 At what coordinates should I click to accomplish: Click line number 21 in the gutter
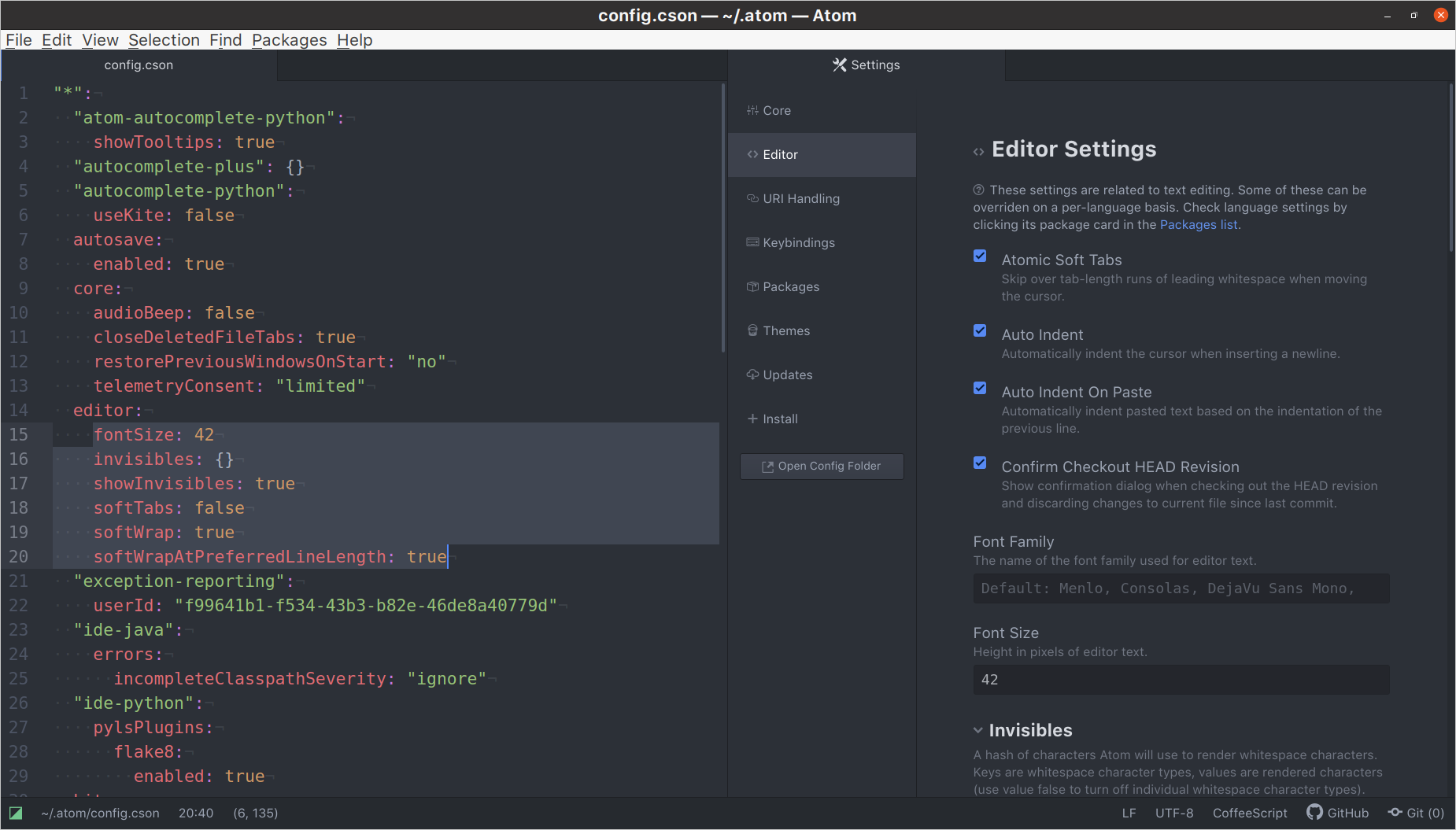tap(19, 581)
